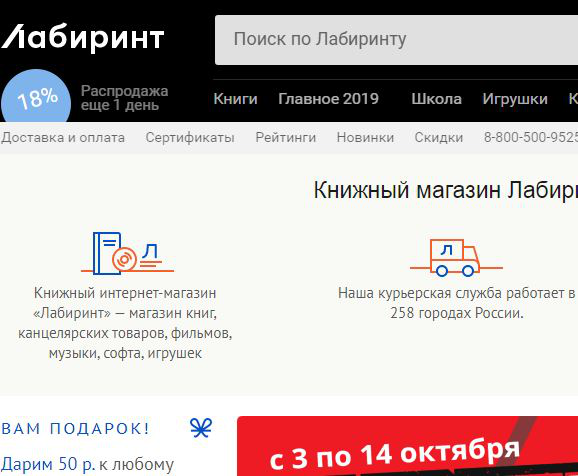Click the ВАМ ПОДАРОК! heading
Viewport: 578px width, 476px height.
[76, 429]
